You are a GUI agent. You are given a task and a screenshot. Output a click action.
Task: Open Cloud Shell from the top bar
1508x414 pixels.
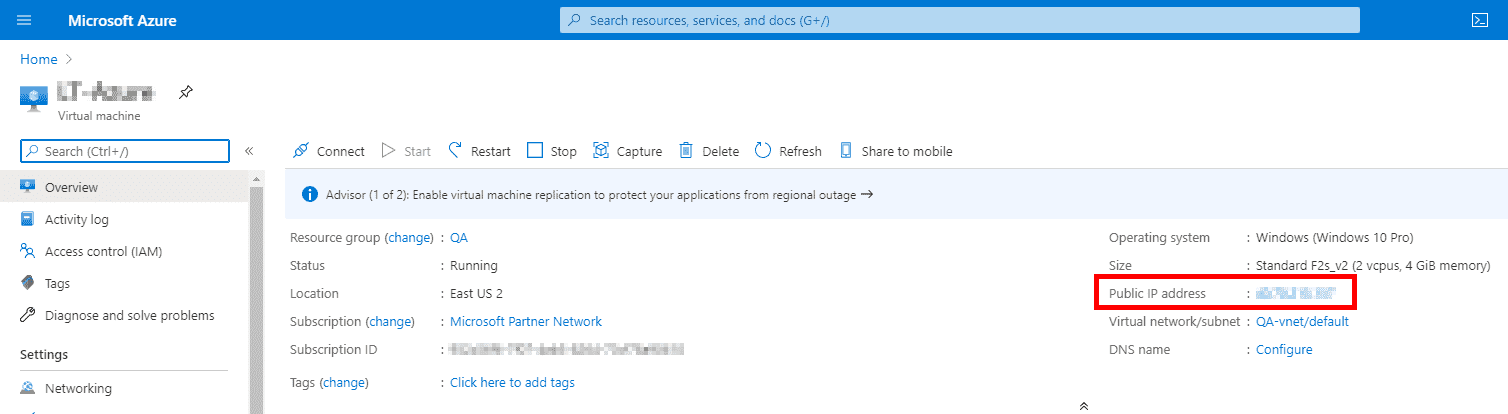click(1481, 20)
